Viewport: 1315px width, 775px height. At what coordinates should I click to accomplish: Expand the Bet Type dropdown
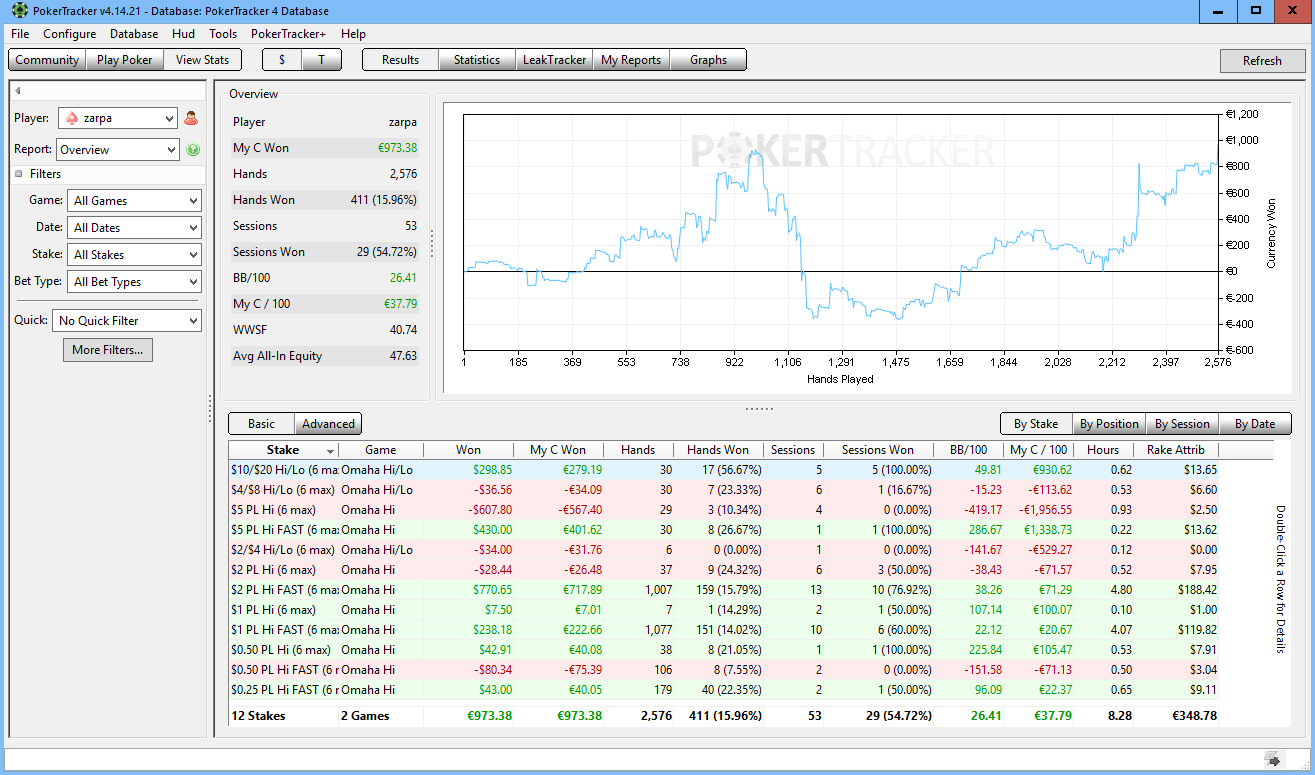pyautogui.click(x=134, y=282)
